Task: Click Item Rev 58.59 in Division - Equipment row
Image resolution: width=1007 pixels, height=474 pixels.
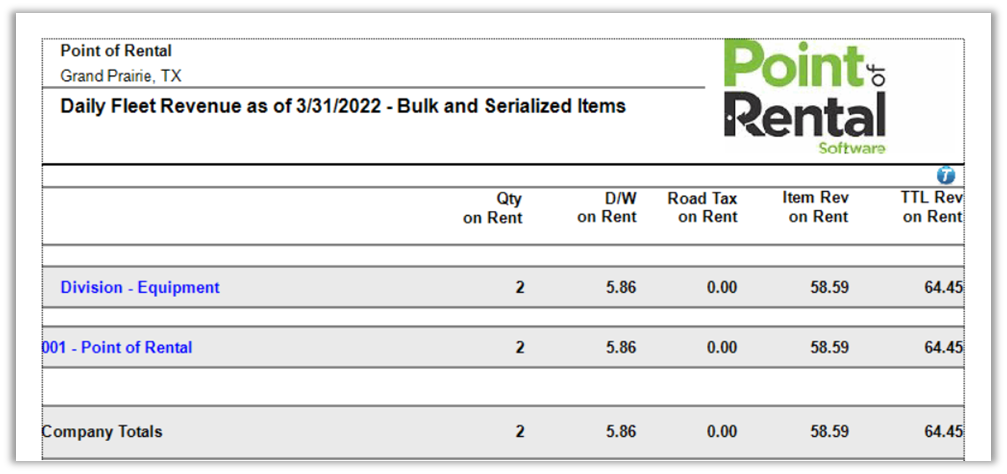Action: (830, 288)
